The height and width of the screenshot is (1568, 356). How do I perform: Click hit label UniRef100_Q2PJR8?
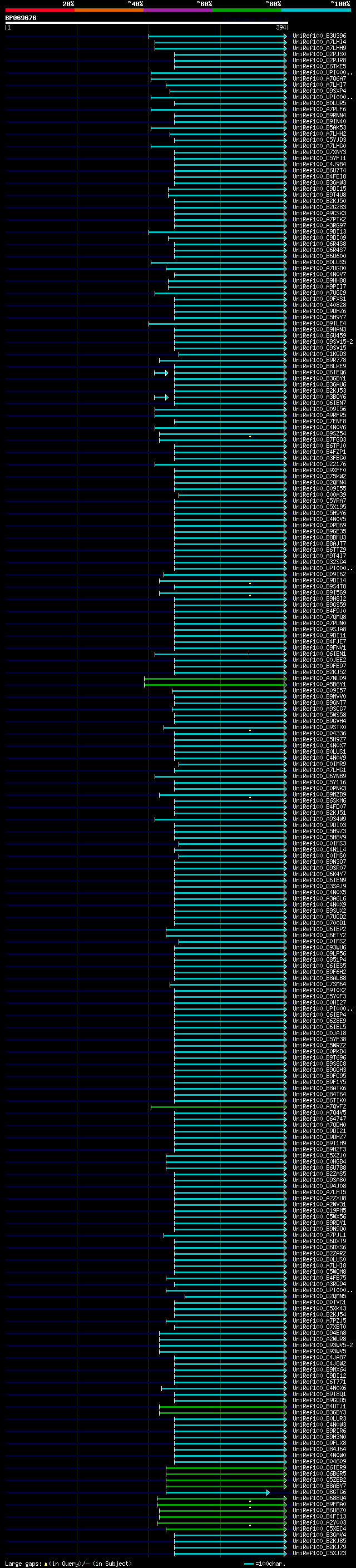[319, 60]
